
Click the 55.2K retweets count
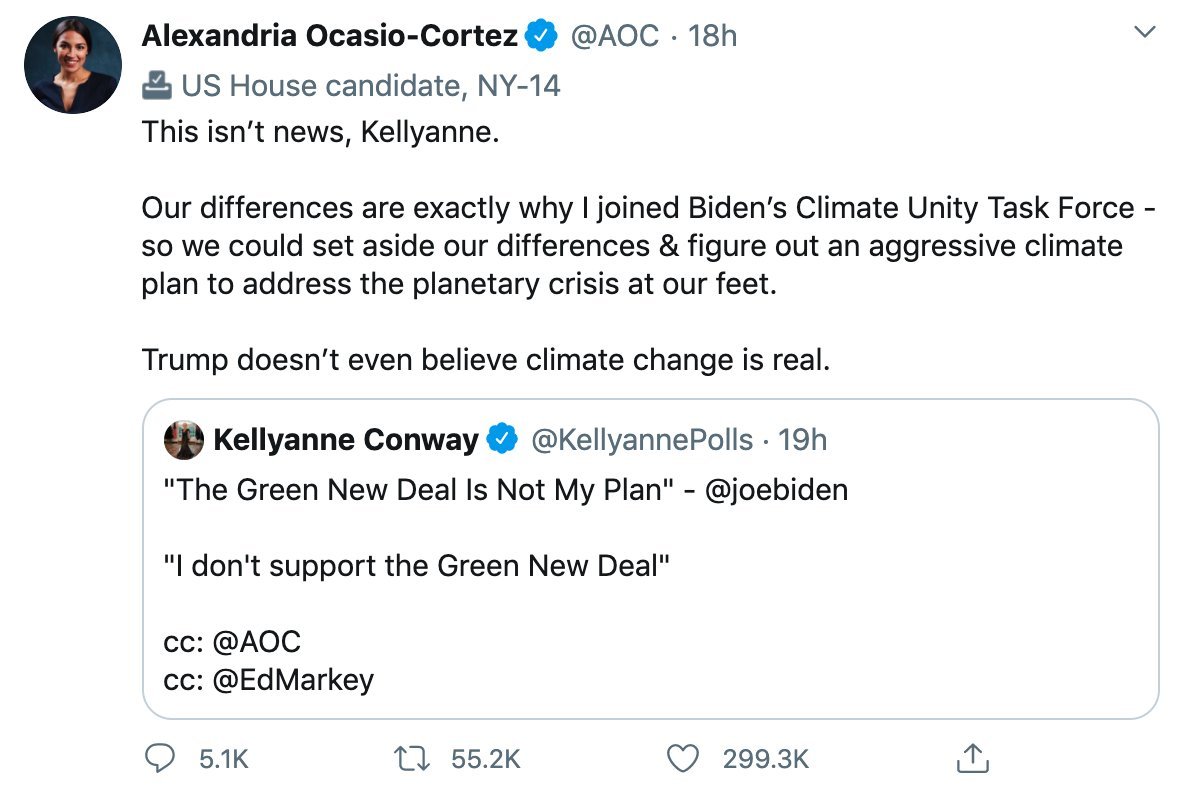pyautogui.click(x=486, y=759)
